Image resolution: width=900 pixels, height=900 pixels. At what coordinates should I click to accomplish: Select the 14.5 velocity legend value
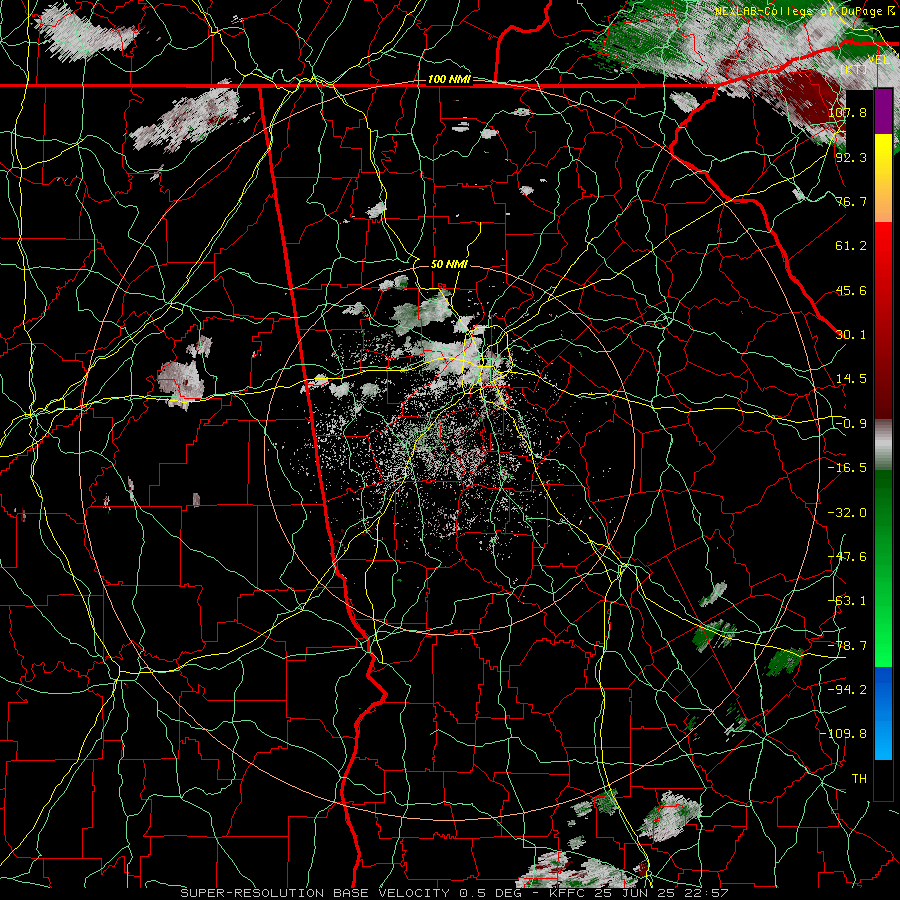pos(851,379)
